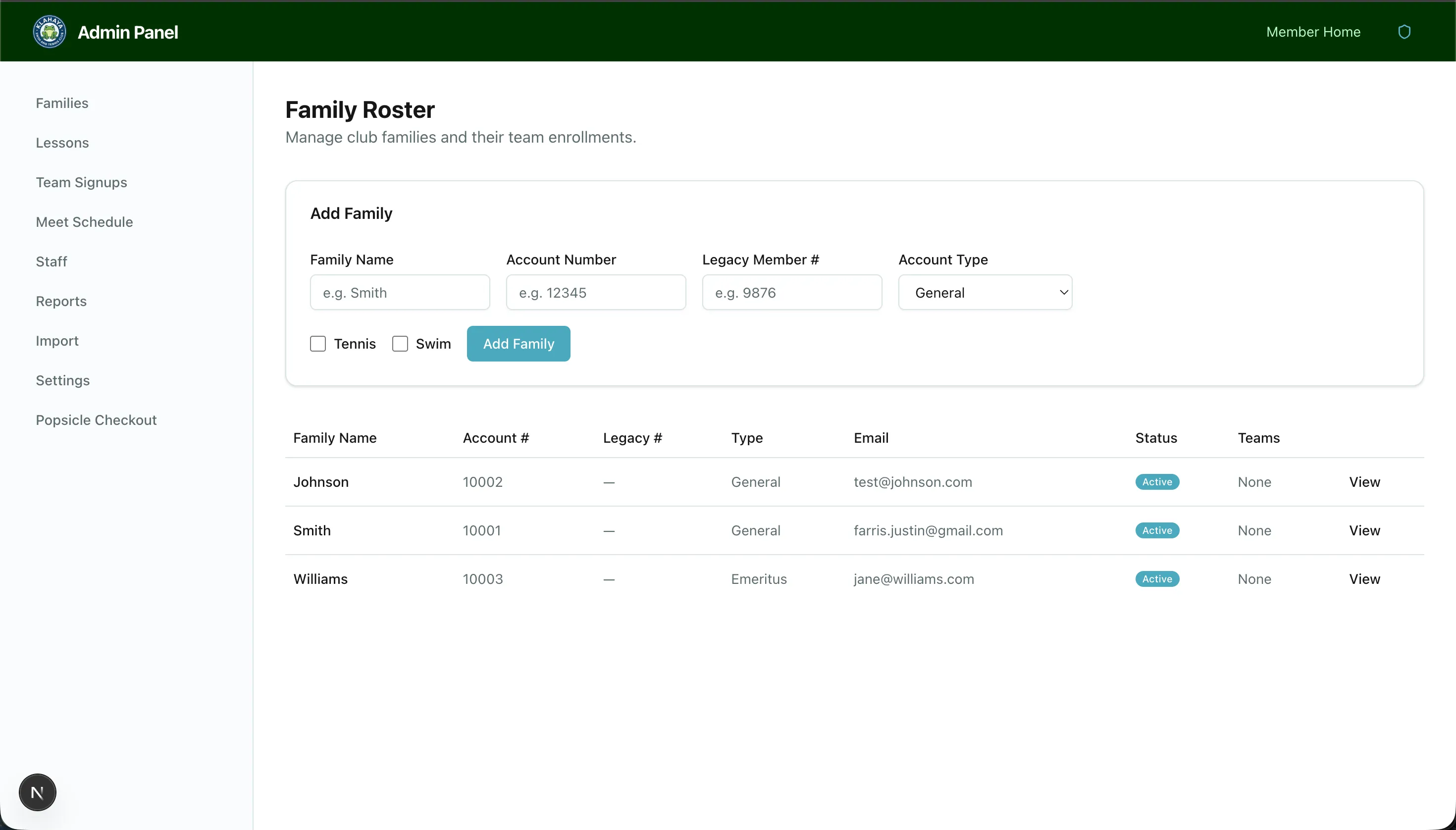Click the Account Number input field
The image size is (1456, 830).
pos(596,292)
